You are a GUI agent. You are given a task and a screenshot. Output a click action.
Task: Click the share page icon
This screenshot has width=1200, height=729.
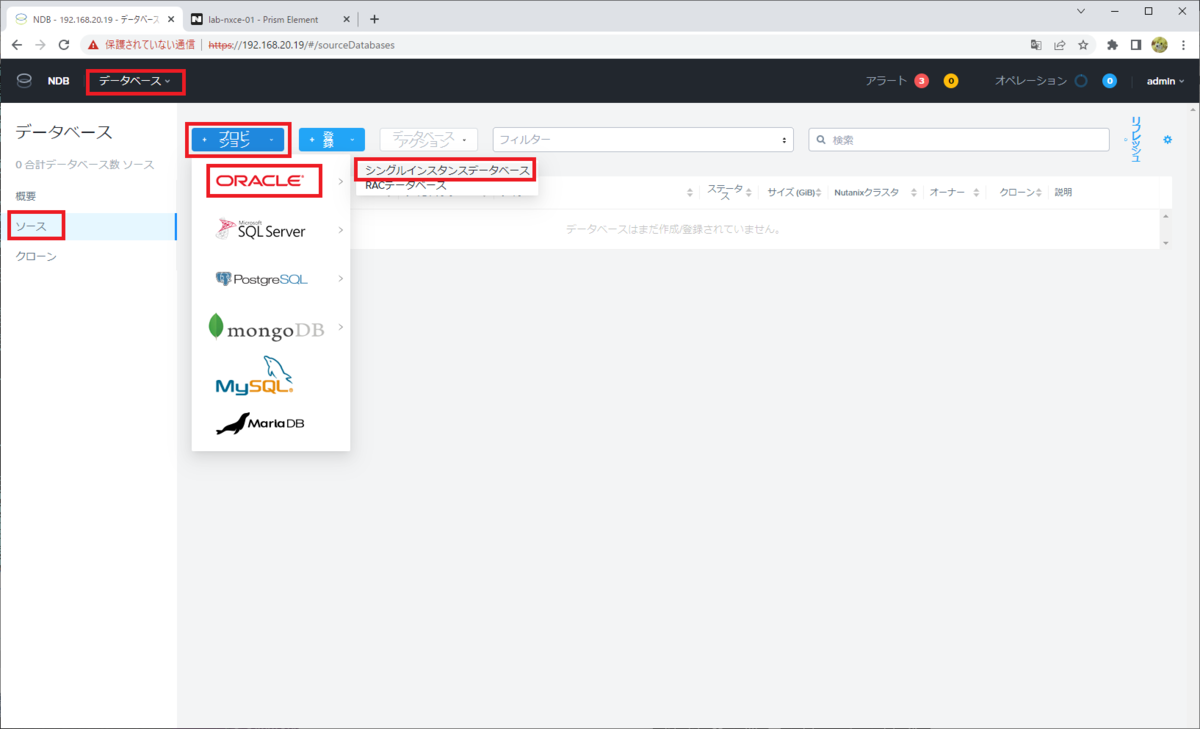pos(1059,45)
